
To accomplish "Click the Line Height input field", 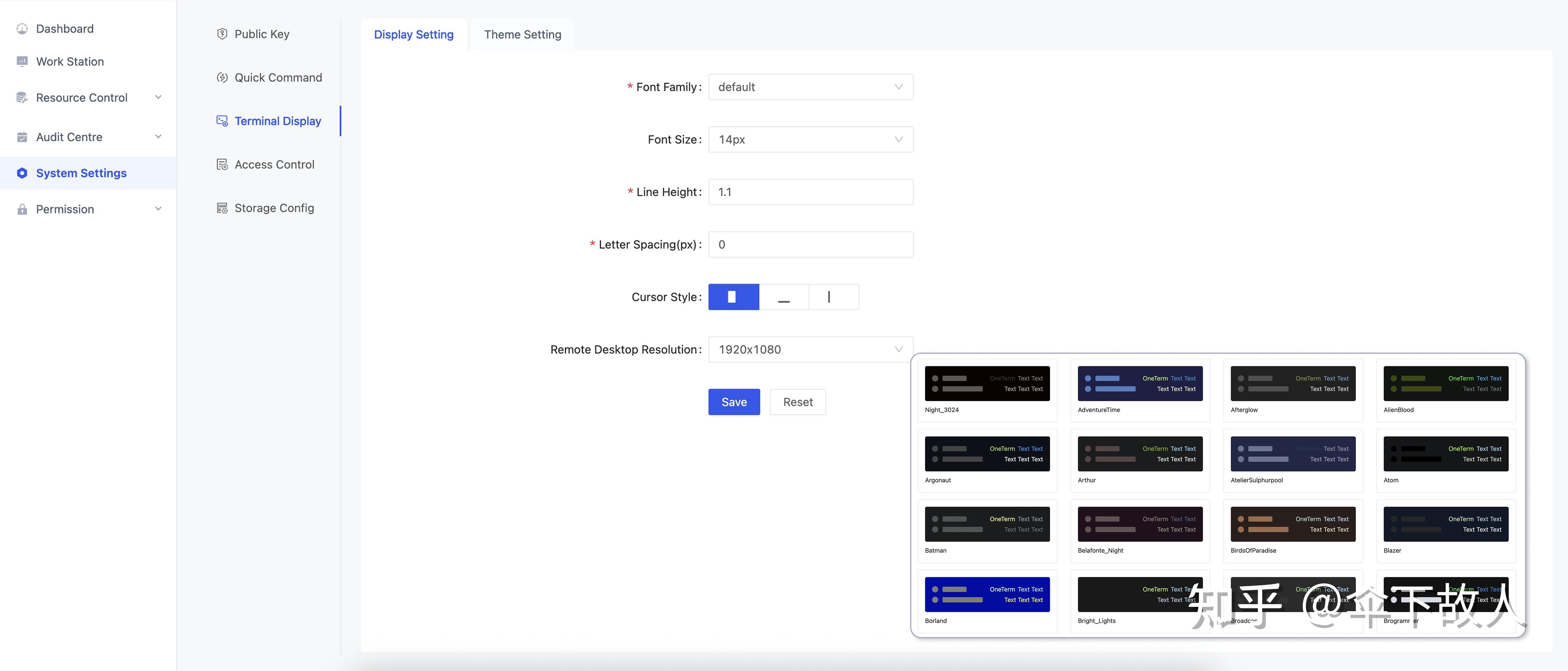I will [x=810, y=192].
